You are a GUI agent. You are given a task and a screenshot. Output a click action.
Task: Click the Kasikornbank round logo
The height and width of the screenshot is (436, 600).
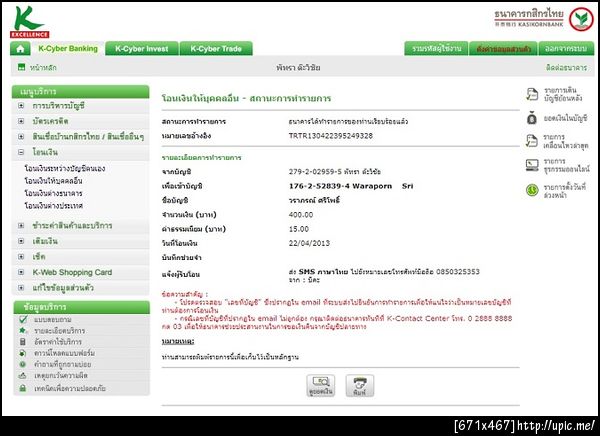click(x=581, y=19)
